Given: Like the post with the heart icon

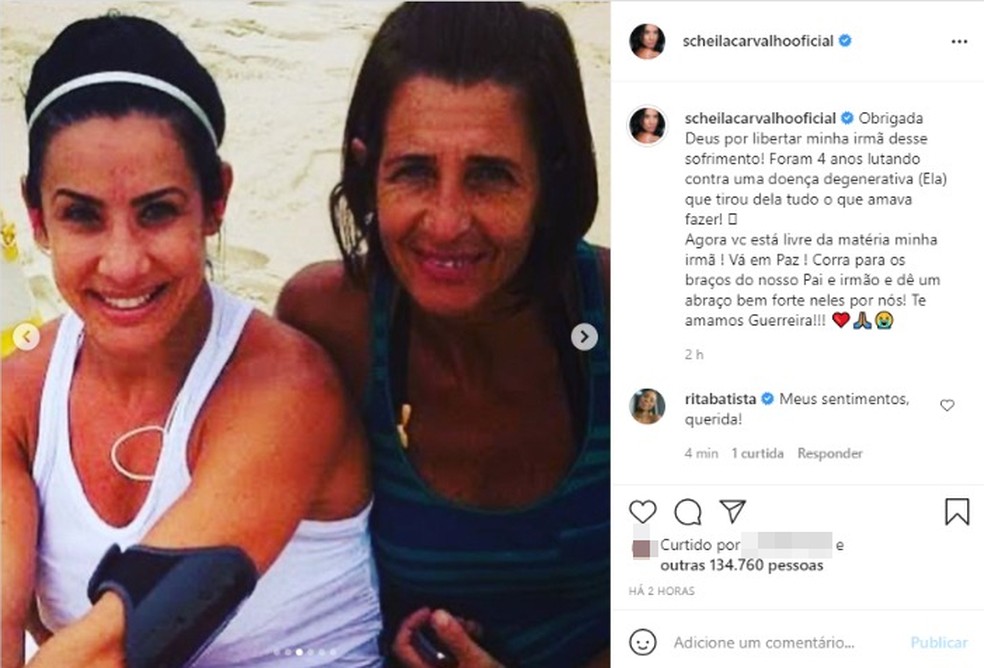Looking at the screenshot, I should coord(643,512).
